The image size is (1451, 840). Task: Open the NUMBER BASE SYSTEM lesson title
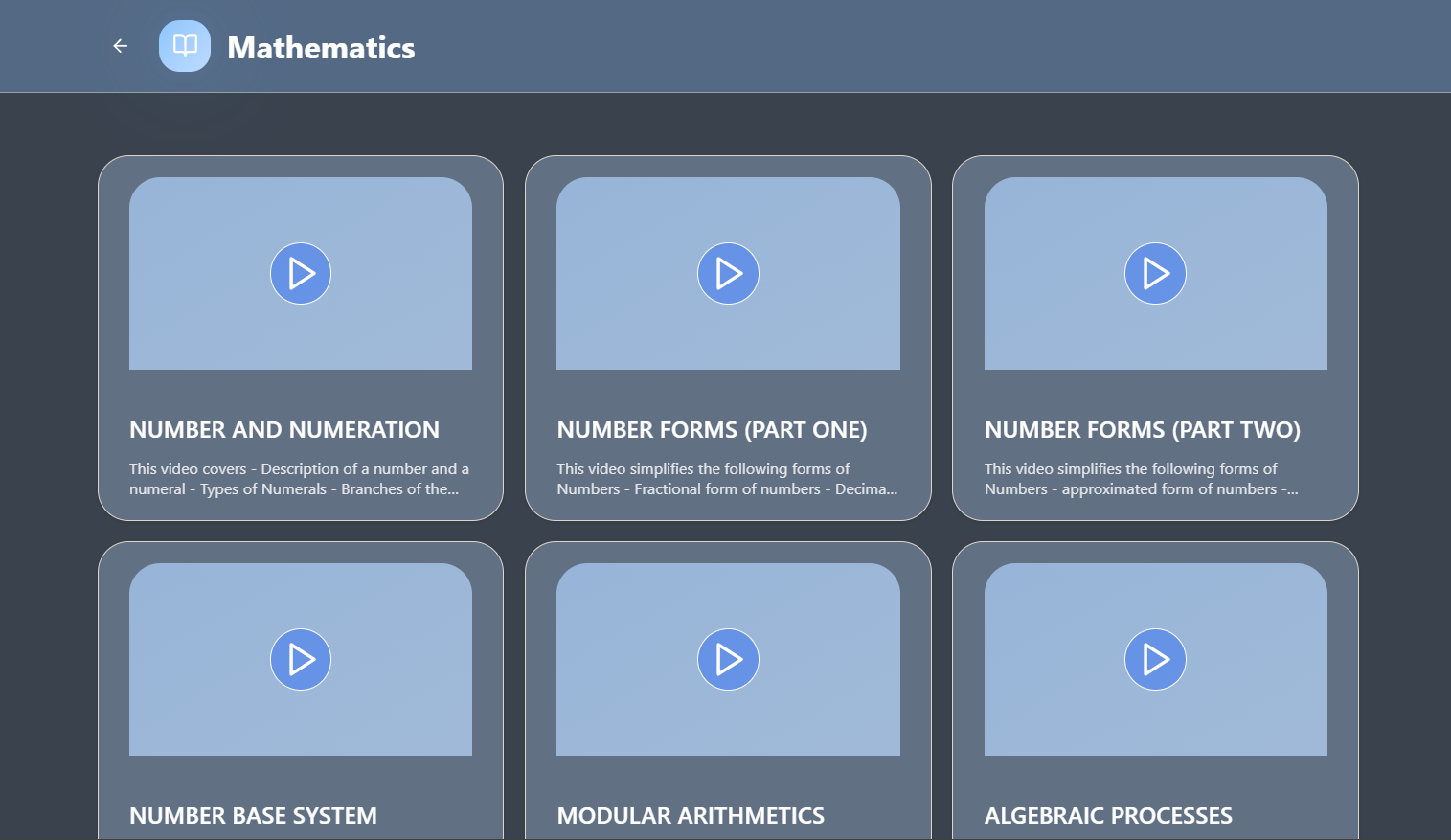pyautogui.click(x=253, y=816)
